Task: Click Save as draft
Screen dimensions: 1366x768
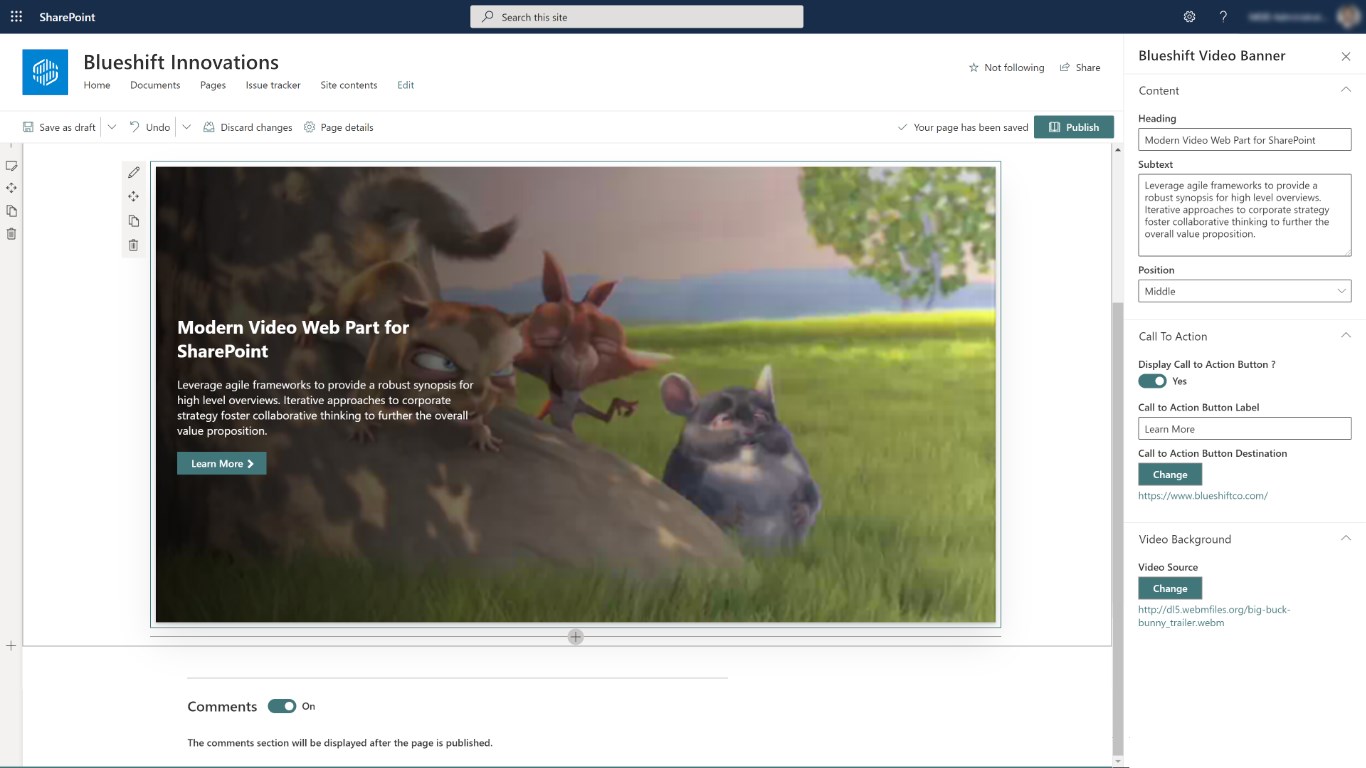Action: point(59,127)
